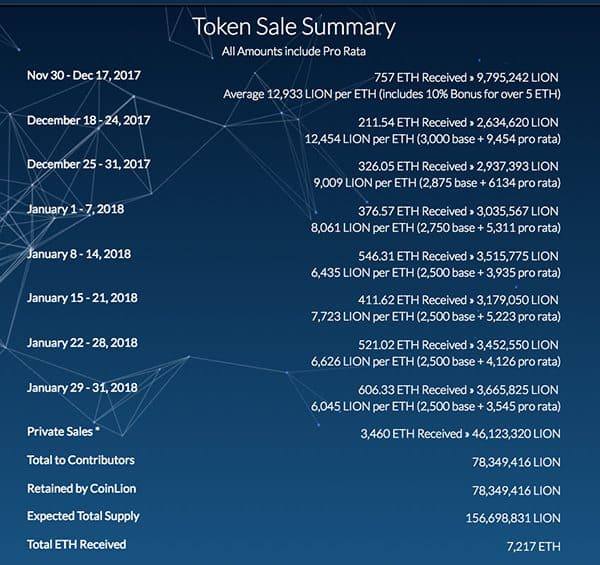Screen dimensions: 600x565
Task: Click the 7,723 LION per ETH line
Action: pyautogui.click(x=433, y=315)
